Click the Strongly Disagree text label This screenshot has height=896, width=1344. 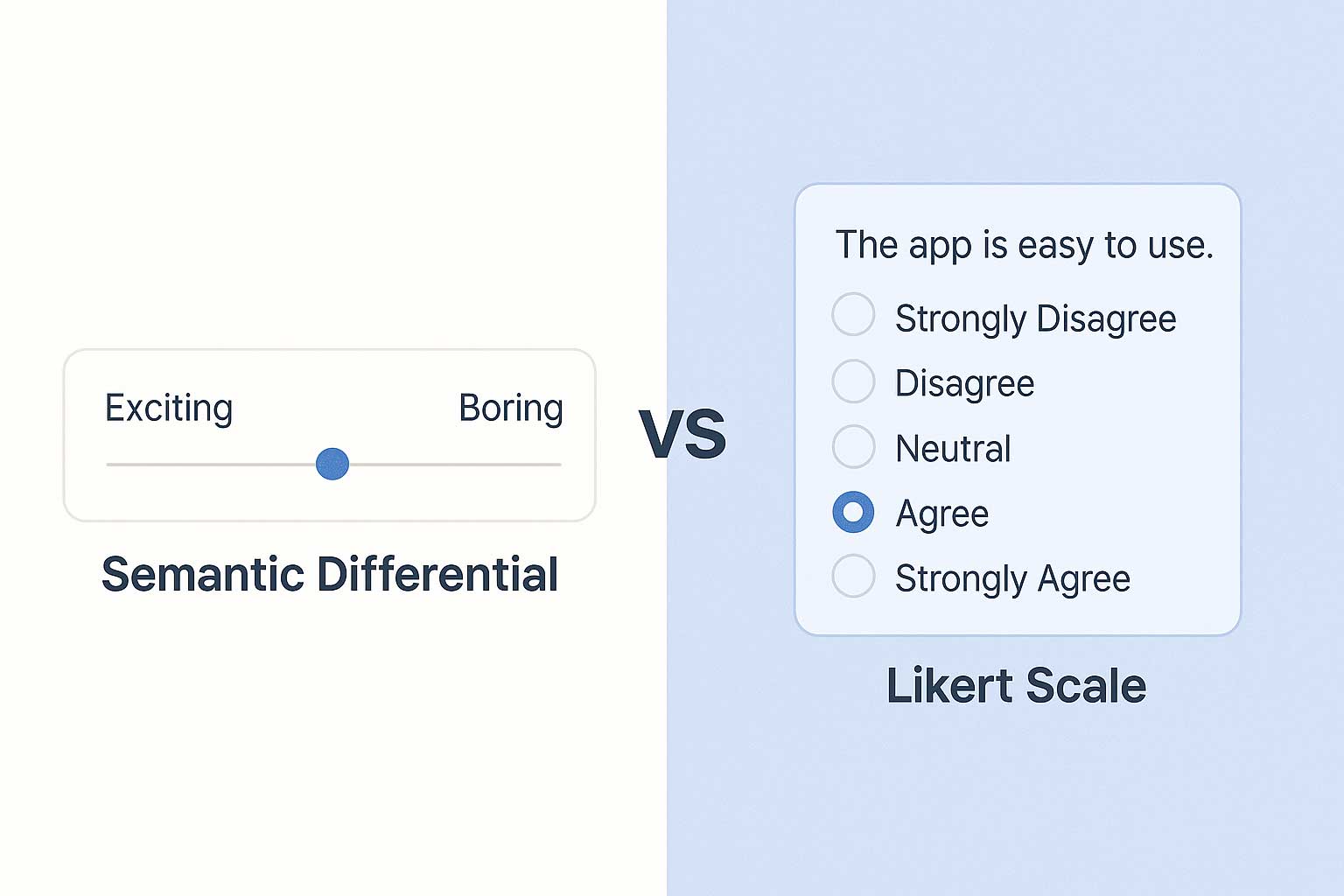[1035, 318]
